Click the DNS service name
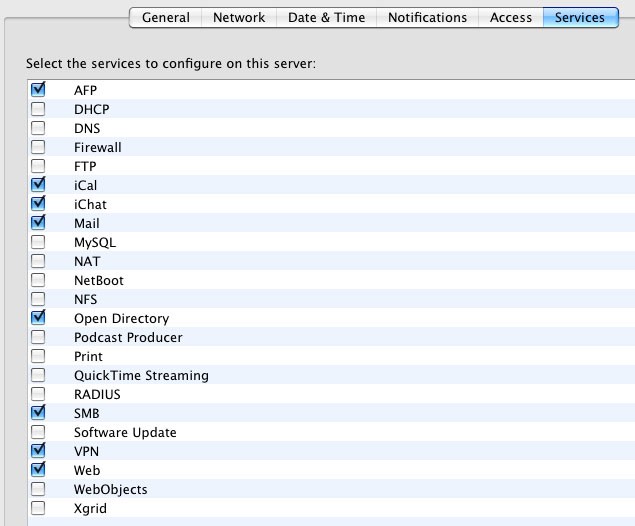635x526 pixels. (87, 128)
